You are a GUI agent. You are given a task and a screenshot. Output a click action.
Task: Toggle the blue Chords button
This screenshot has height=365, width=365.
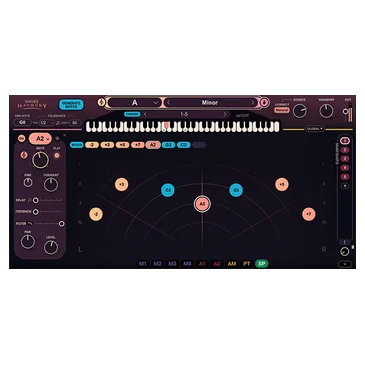(x=132, y=114)
